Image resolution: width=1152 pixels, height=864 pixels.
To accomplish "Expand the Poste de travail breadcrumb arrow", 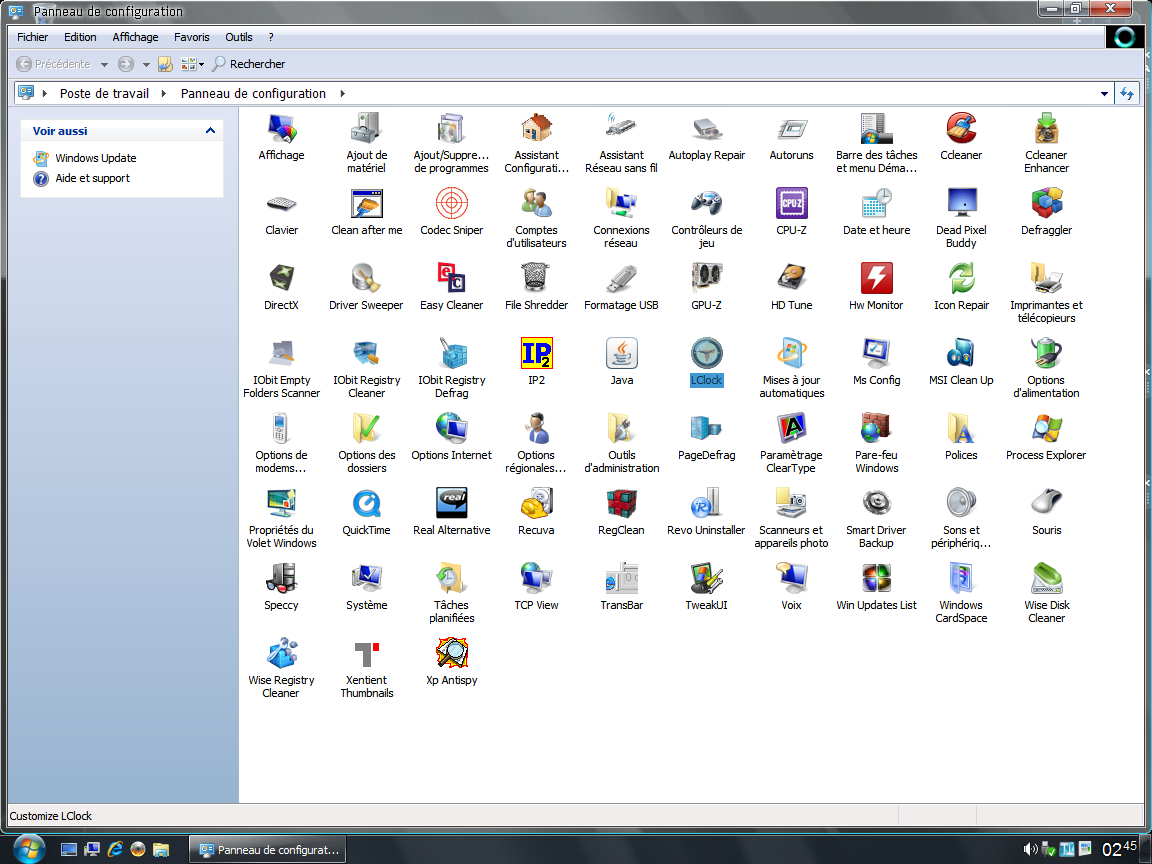I will point(164,93).
